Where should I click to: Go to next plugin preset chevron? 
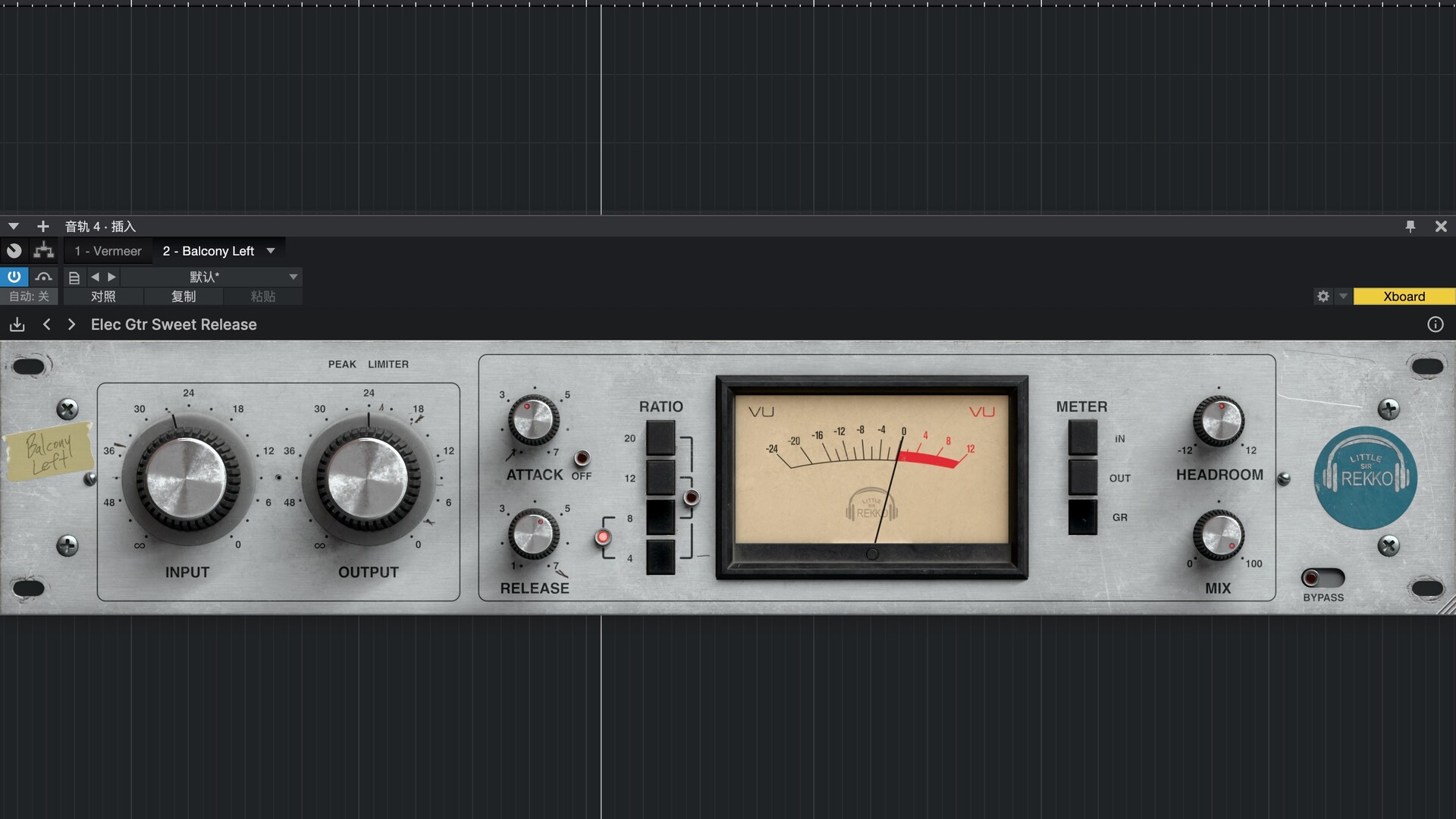[71, 325]
